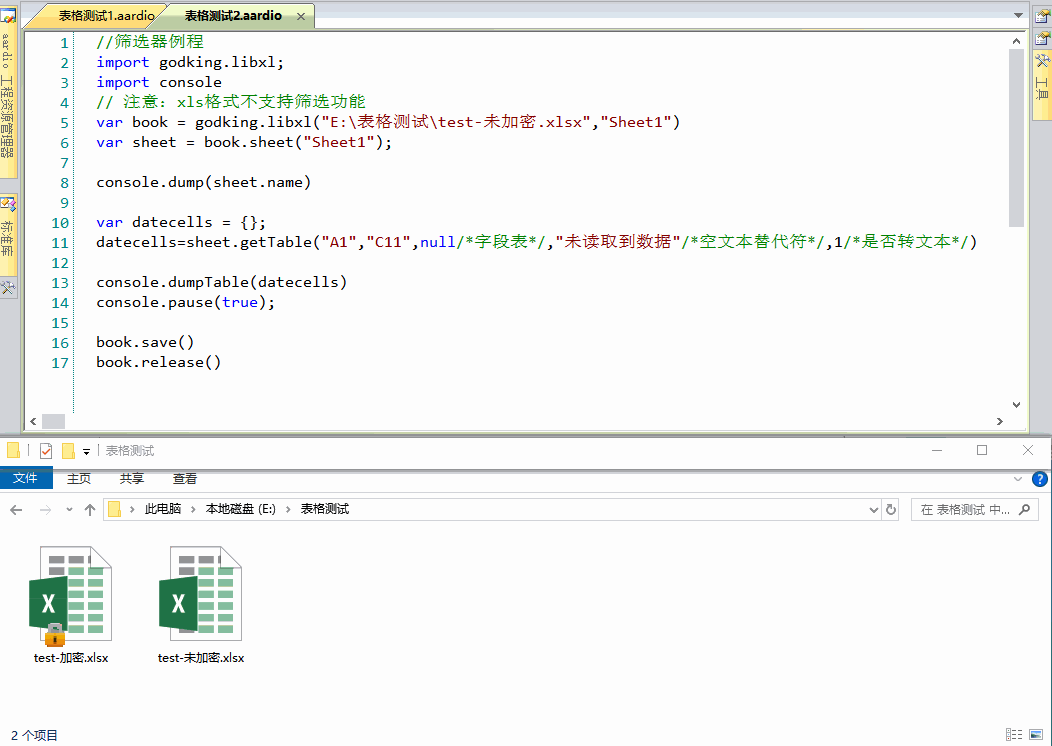Click the folder icon in the address bar
This screenshot has height=746, width=1052.
tap(115, 509)
